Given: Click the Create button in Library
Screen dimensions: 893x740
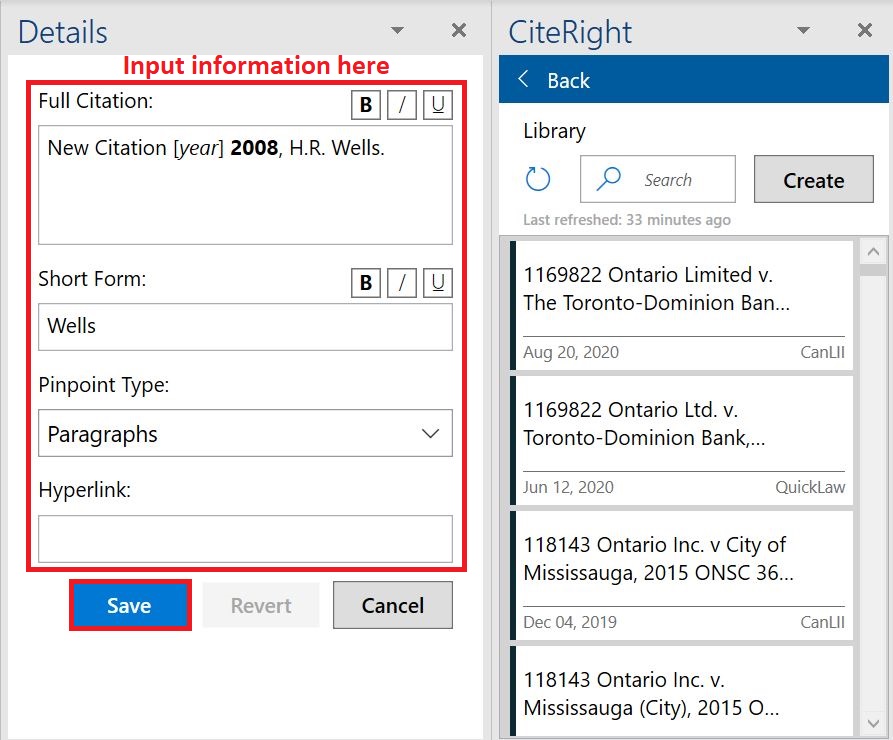Looking at the screenshot, I should 813,180.
